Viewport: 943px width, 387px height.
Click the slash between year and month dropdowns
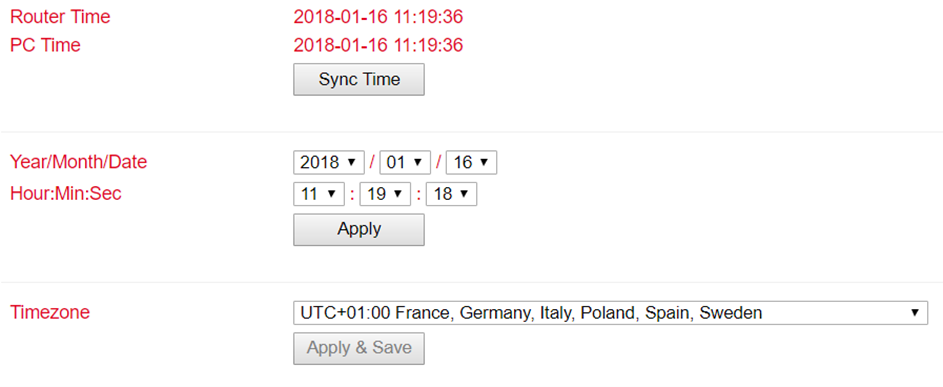[372, 163]
